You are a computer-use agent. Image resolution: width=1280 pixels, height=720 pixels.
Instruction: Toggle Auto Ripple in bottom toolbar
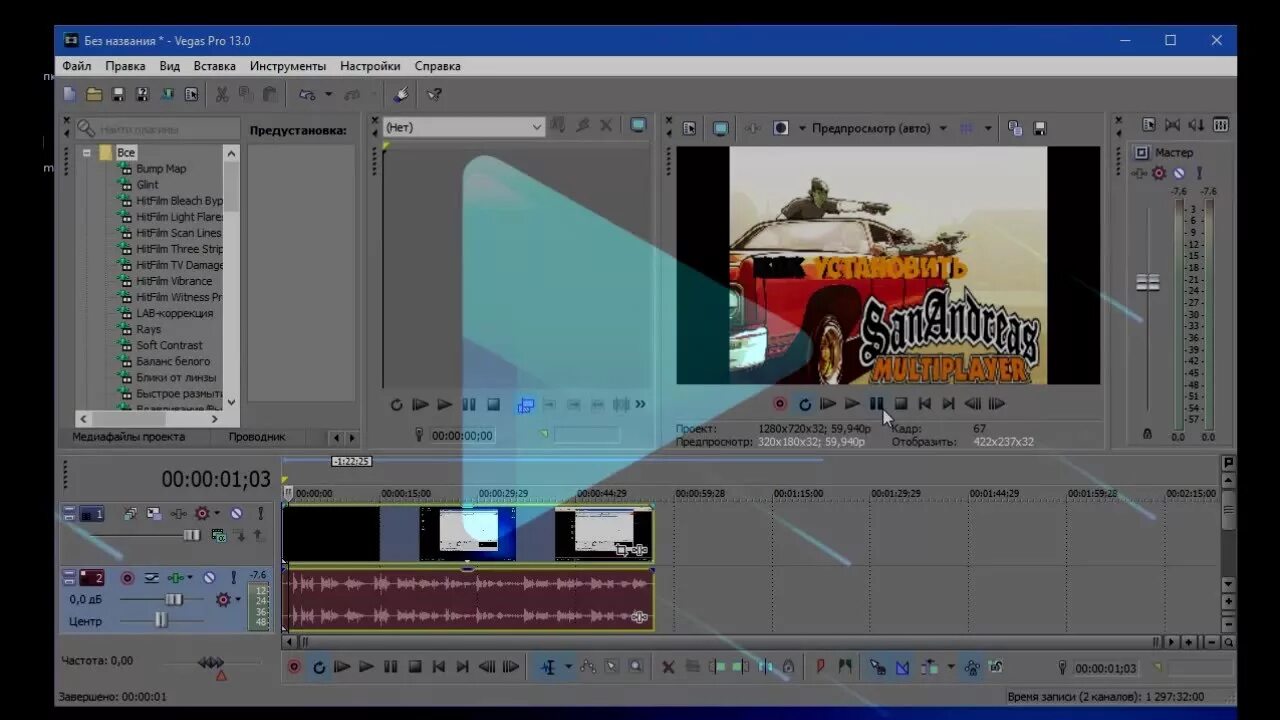pyautogui.click(x=930, y=667)
